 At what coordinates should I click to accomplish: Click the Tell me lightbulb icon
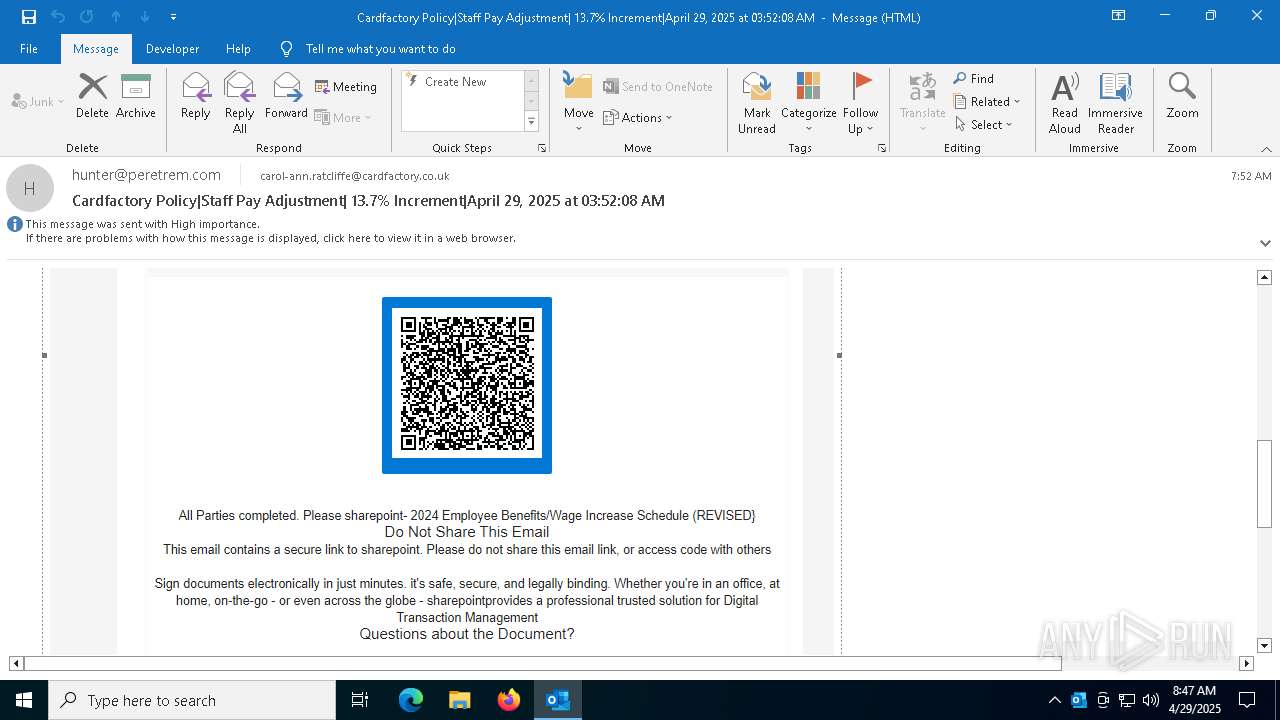(x=287, y=49)
